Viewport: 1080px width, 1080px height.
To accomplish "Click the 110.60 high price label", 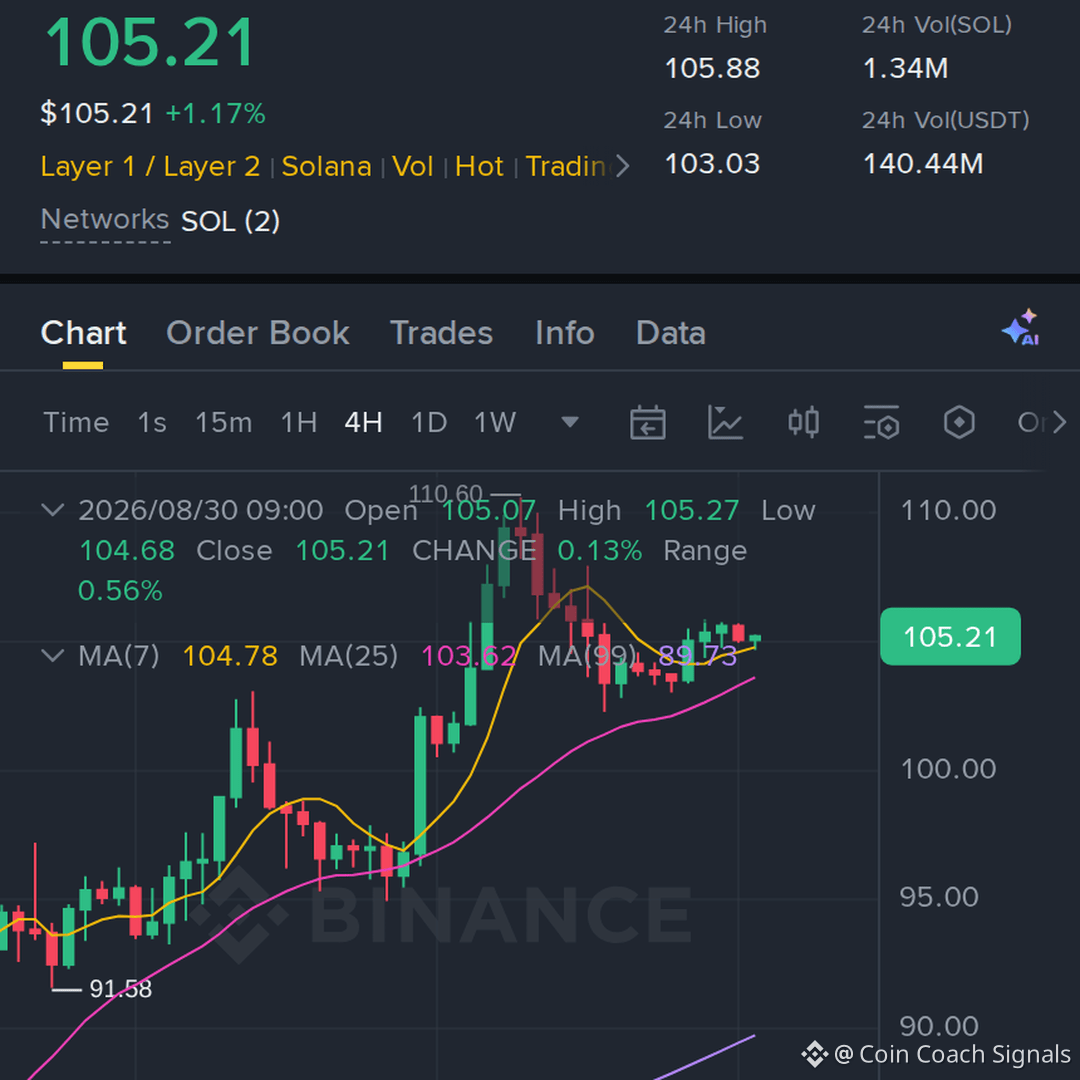I will (446, 494).
